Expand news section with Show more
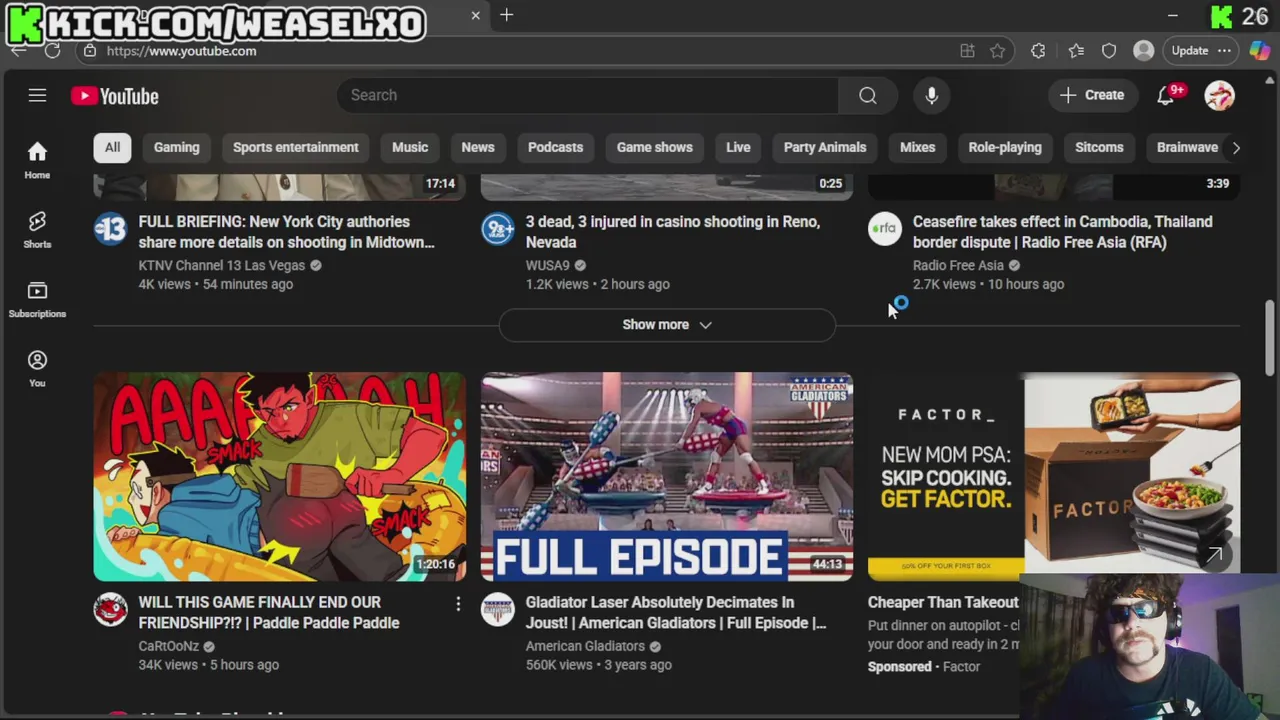Screen dimensions: 1280x720 (x=667, y=324)
